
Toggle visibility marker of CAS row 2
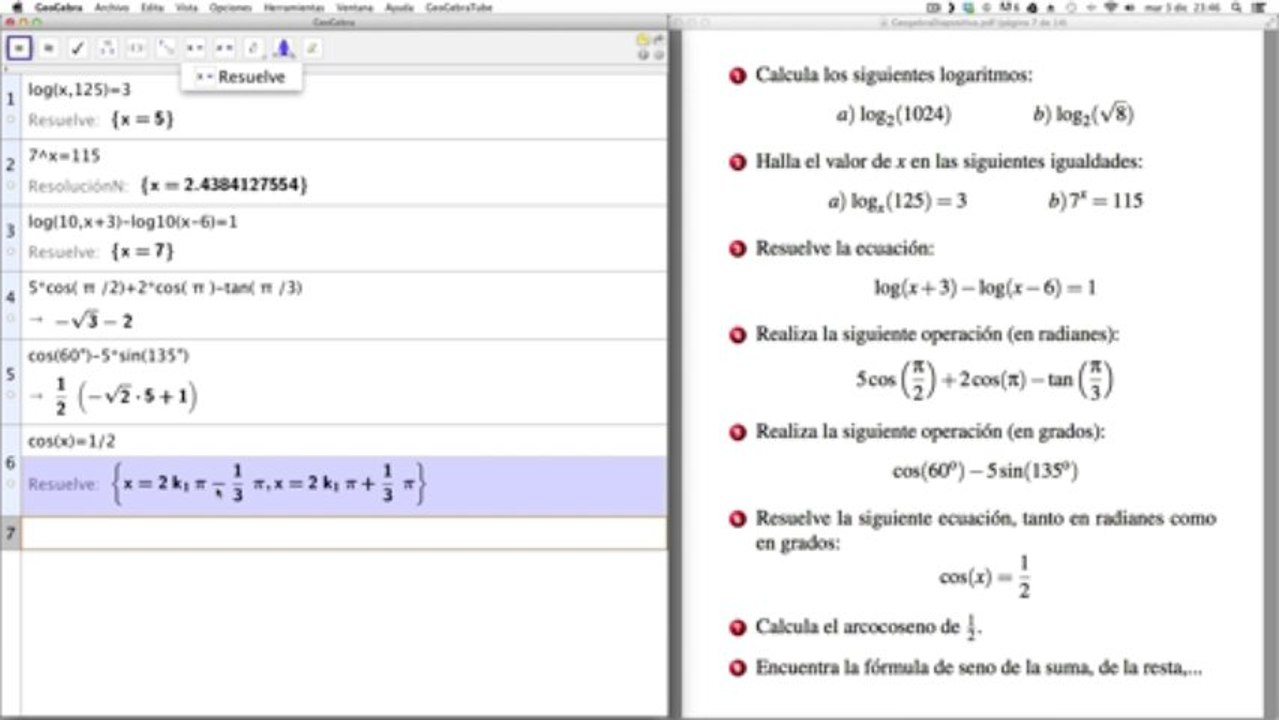coord(11,185)
